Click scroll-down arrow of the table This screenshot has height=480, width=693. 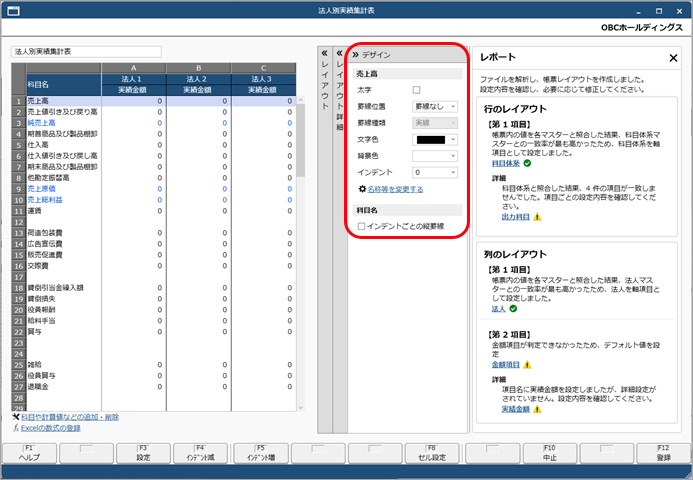pos(301,408)
